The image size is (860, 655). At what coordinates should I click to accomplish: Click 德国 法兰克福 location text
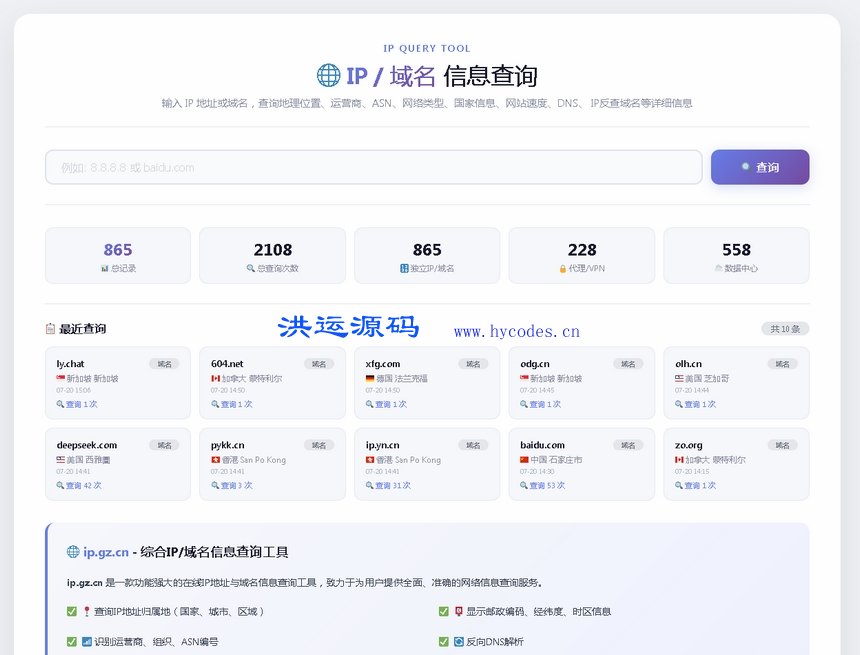pyautogui.click(x=402, y=379)
